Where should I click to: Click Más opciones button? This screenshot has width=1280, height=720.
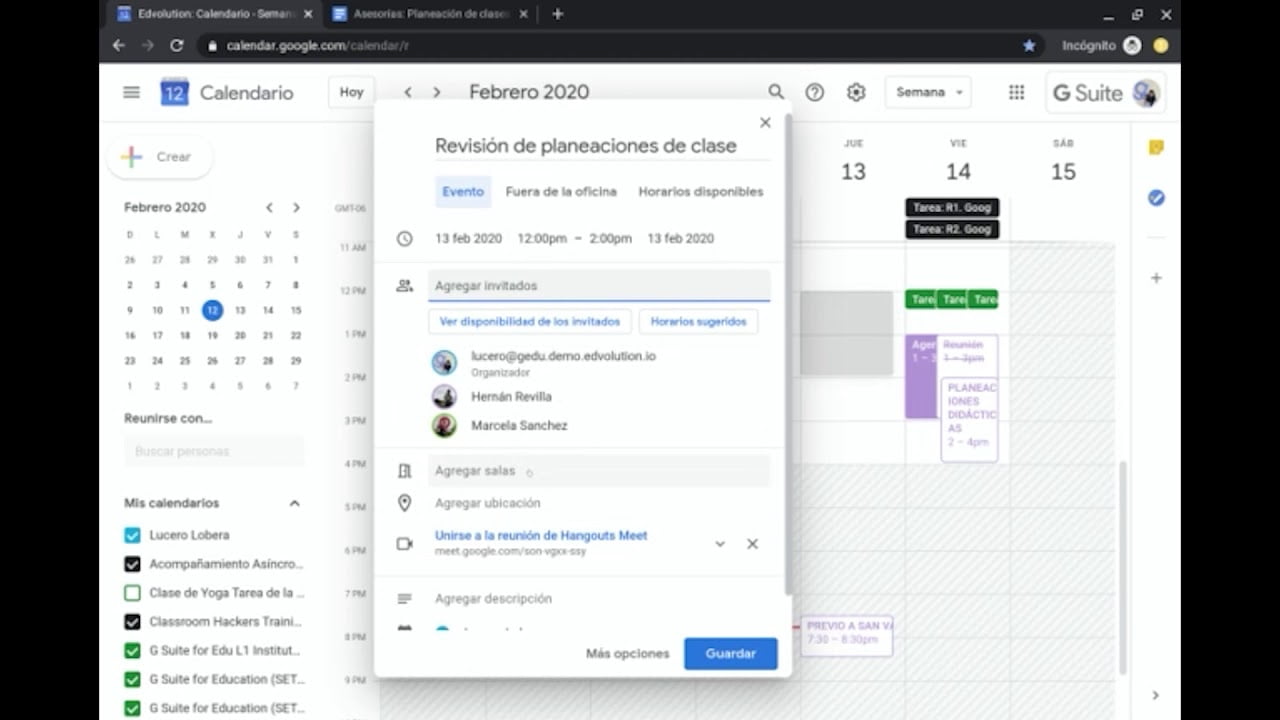tap(628, 653)
